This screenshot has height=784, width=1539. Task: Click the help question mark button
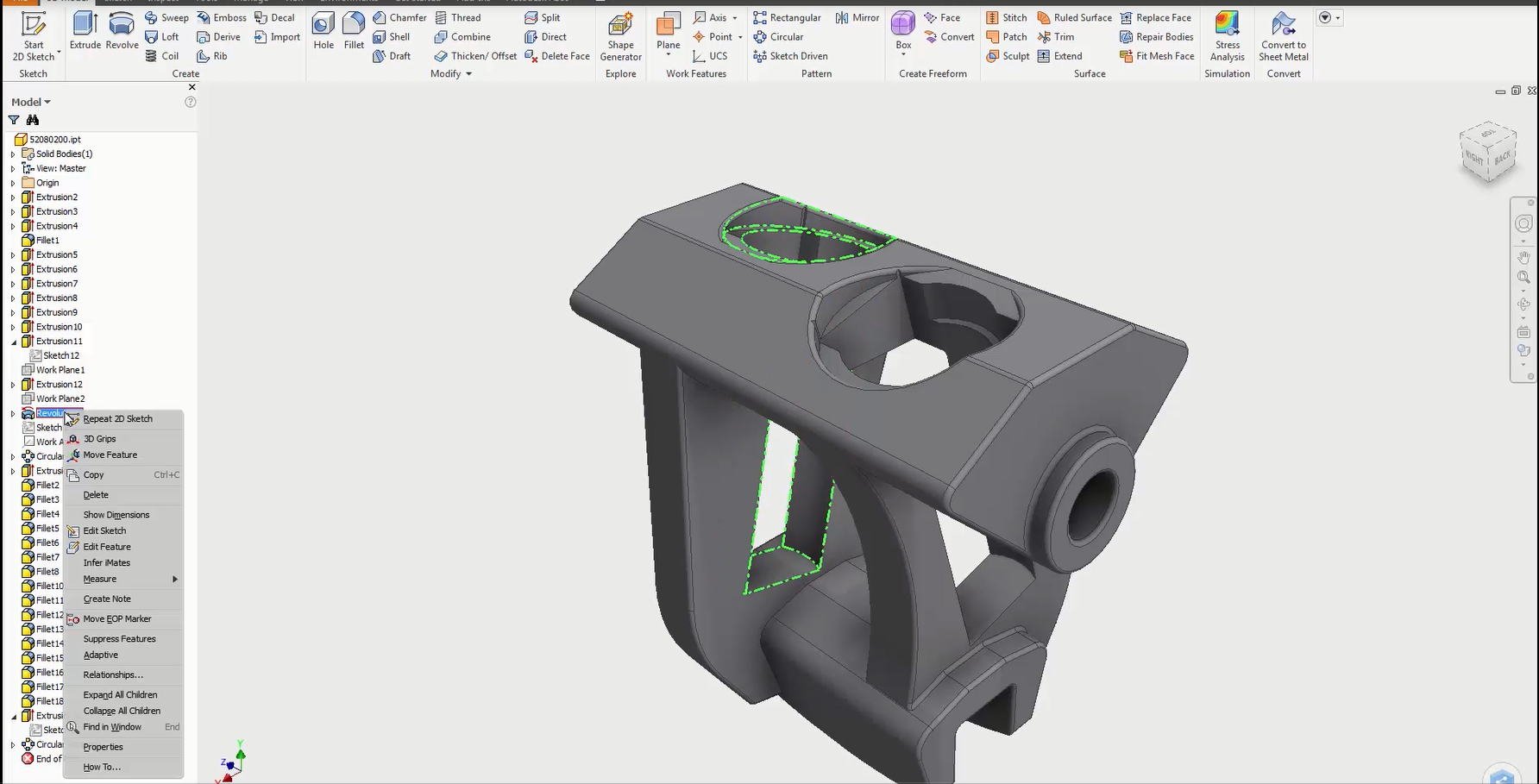coord(190,101)
